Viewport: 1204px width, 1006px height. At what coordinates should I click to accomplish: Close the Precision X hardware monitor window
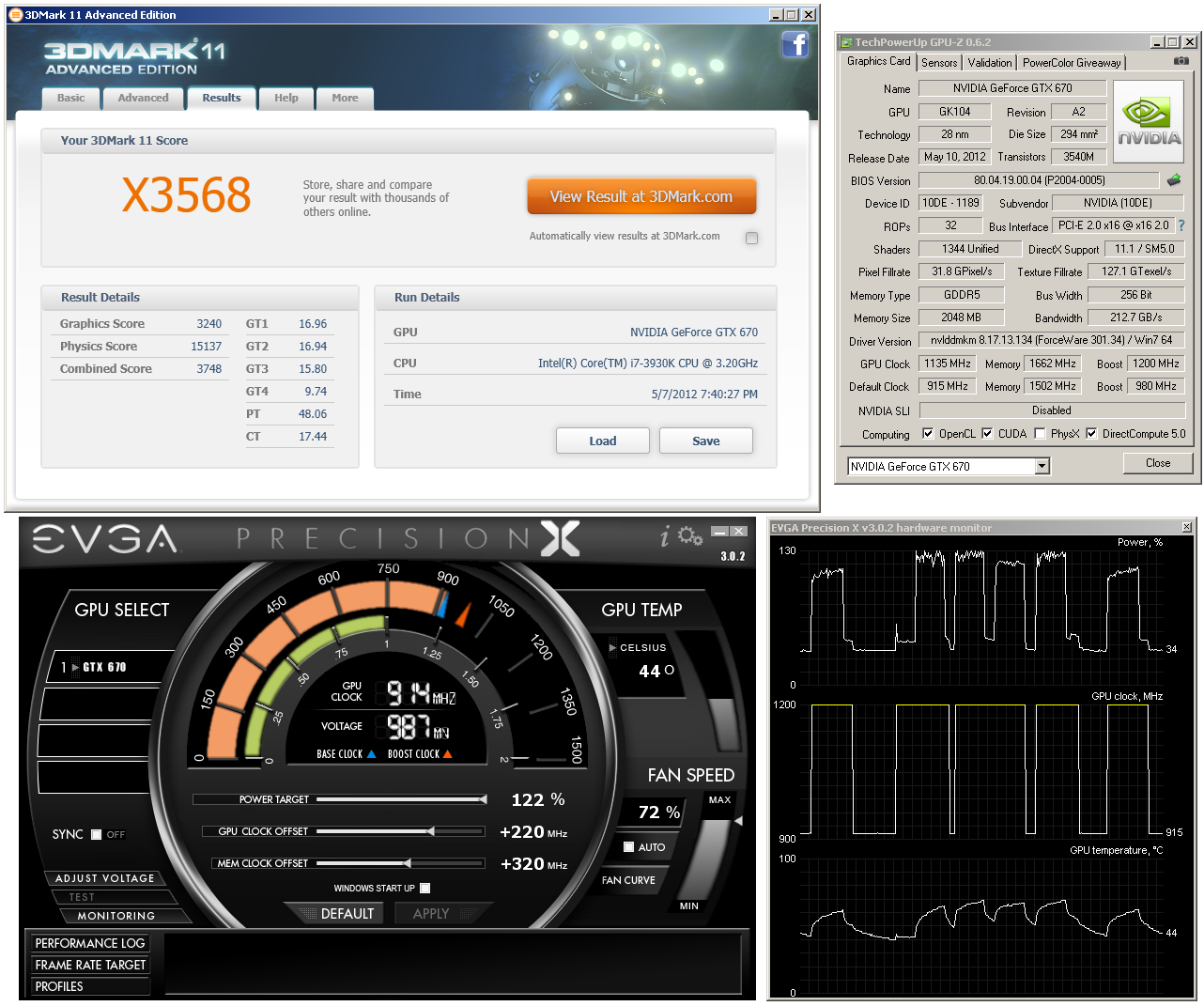click(x=1186, y=527)
